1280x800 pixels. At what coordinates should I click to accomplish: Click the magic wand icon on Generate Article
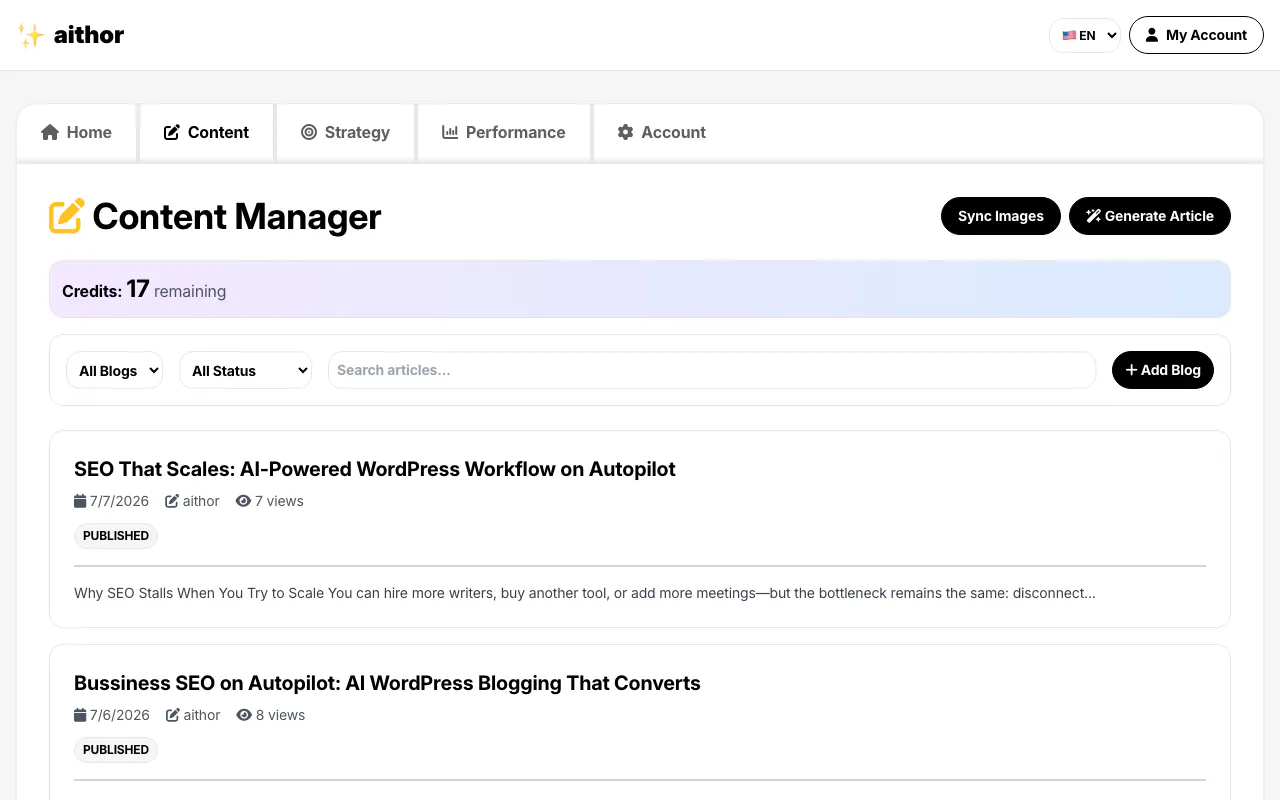1093,216
